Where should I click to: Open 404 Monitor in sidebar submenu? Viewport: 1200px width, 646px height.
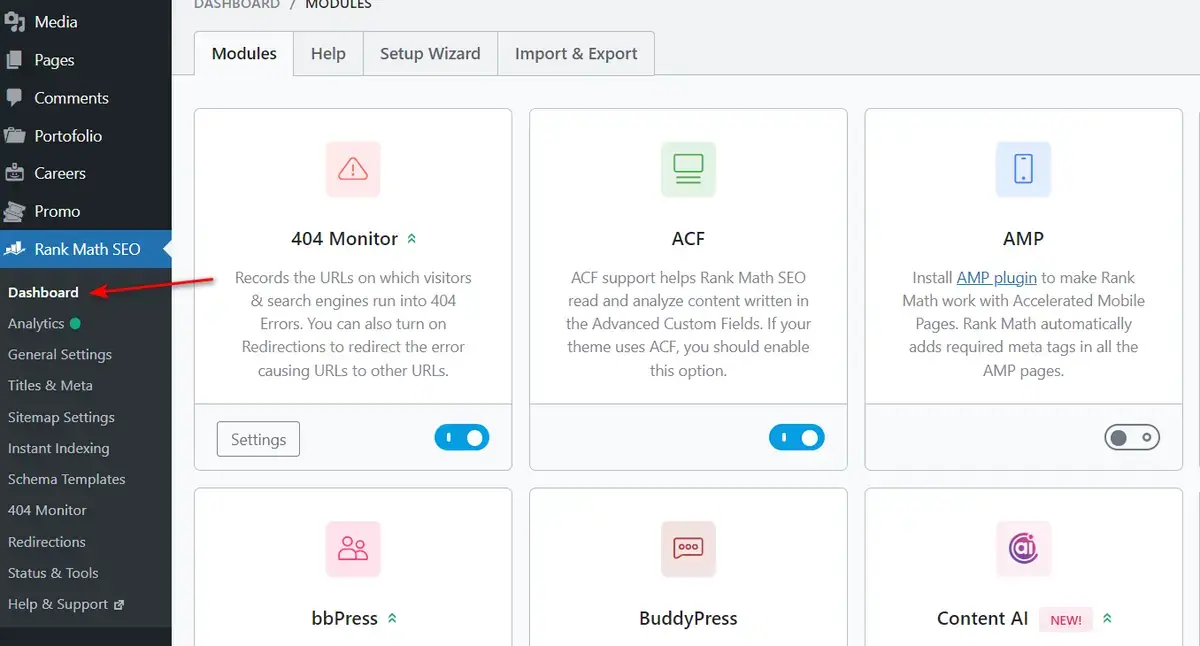tap(47, 511)
